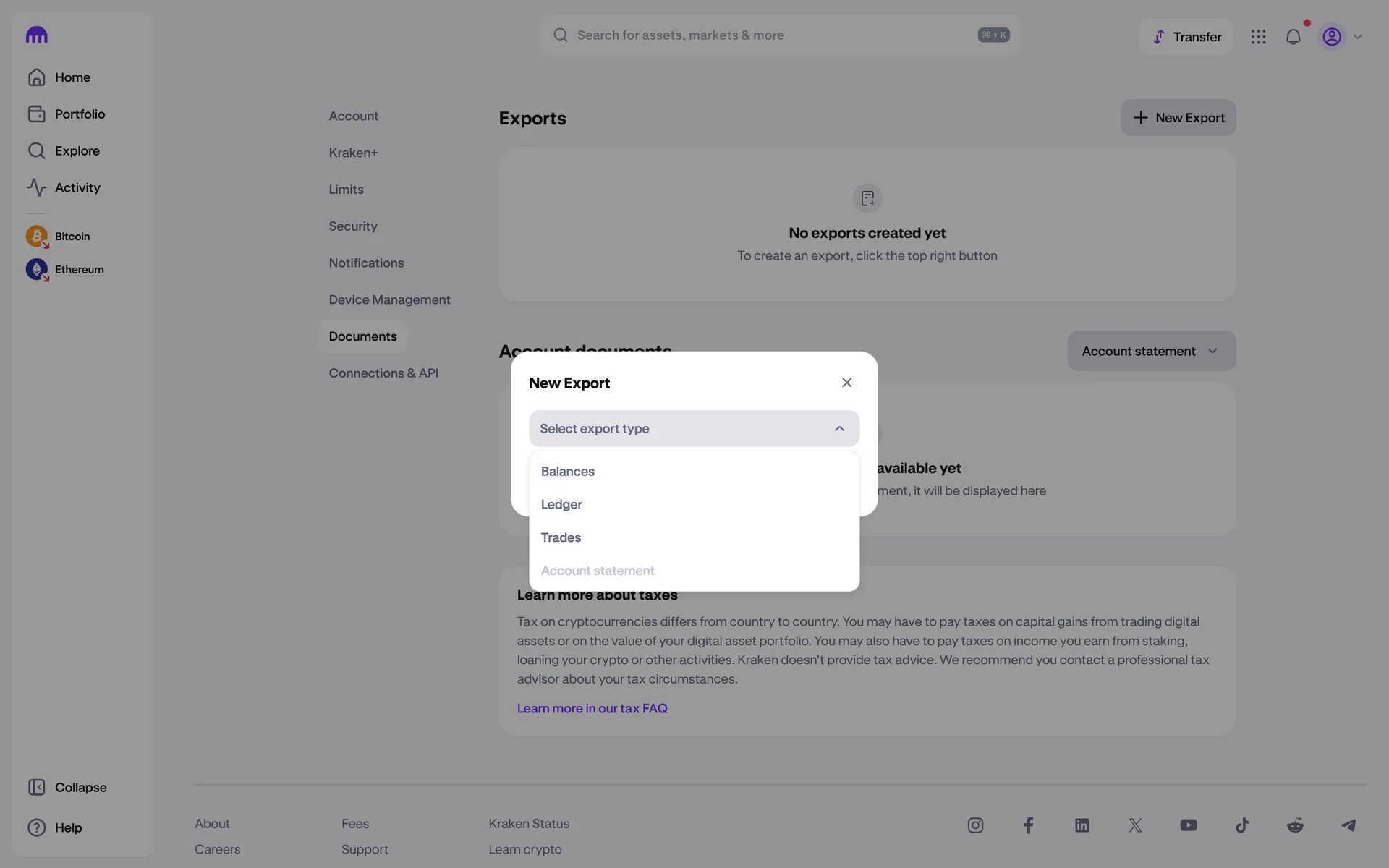Open the notifications bell
Viewport: 1389px width, 868px height.
pyautogui.click(x=1293, y=37)
